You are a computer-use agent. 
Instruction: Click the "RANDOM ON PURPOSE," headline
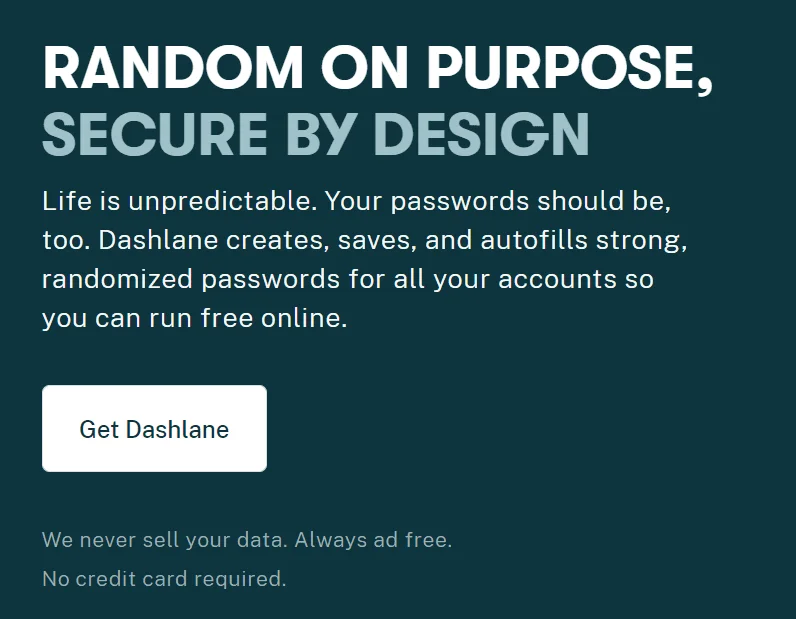[377, 68]
